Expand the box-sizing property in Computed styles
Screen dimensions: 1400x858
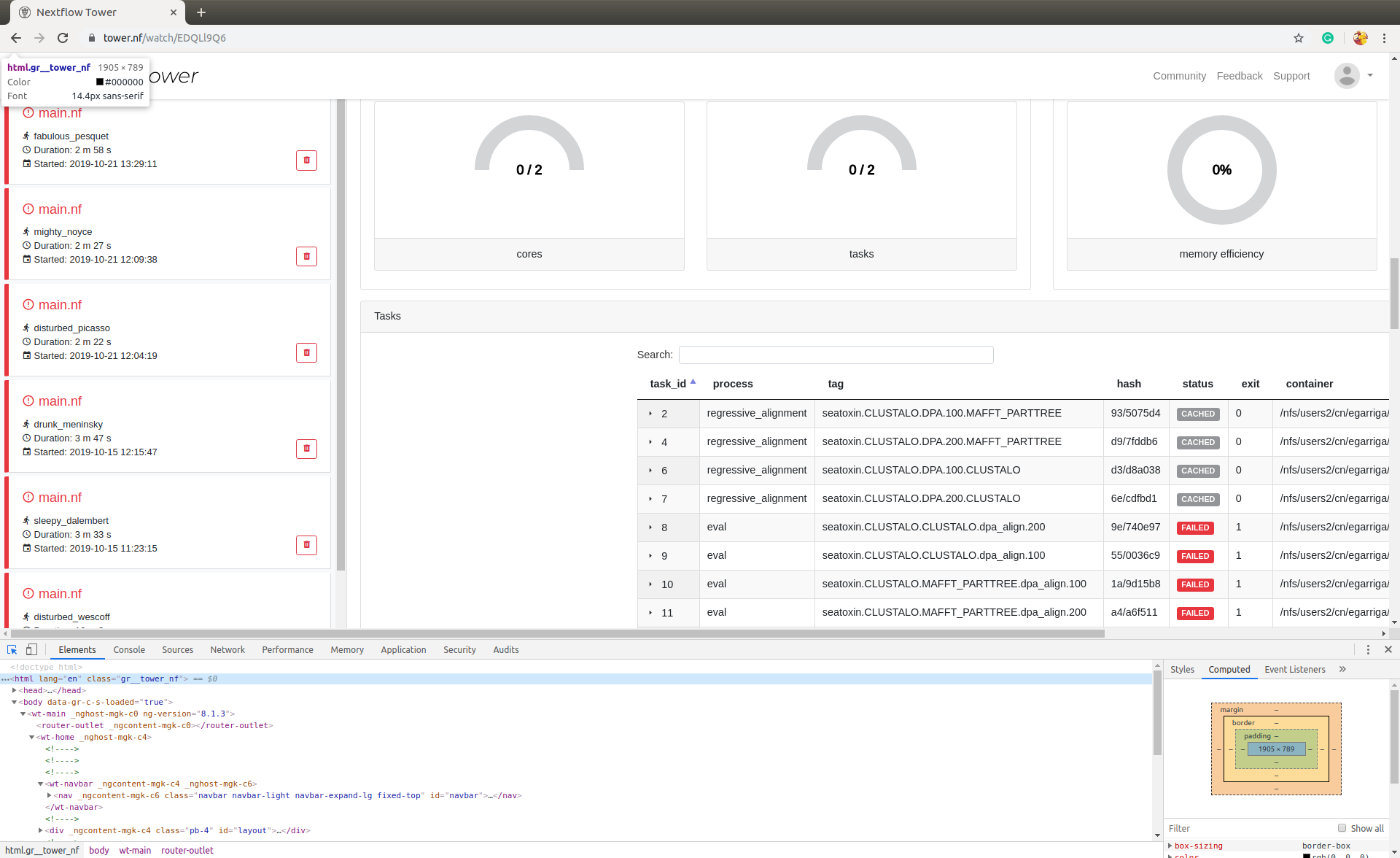1171,846
